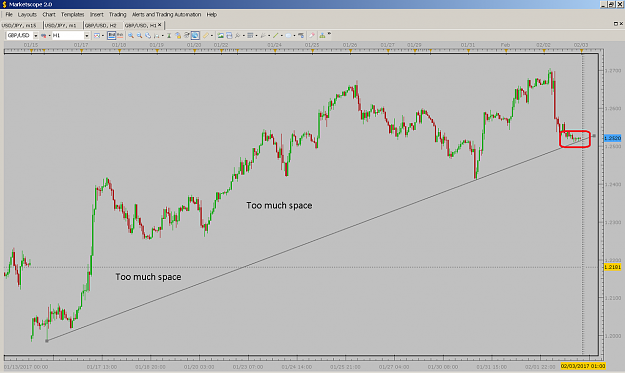Click the H1 timeframe input field

[68, 35]
